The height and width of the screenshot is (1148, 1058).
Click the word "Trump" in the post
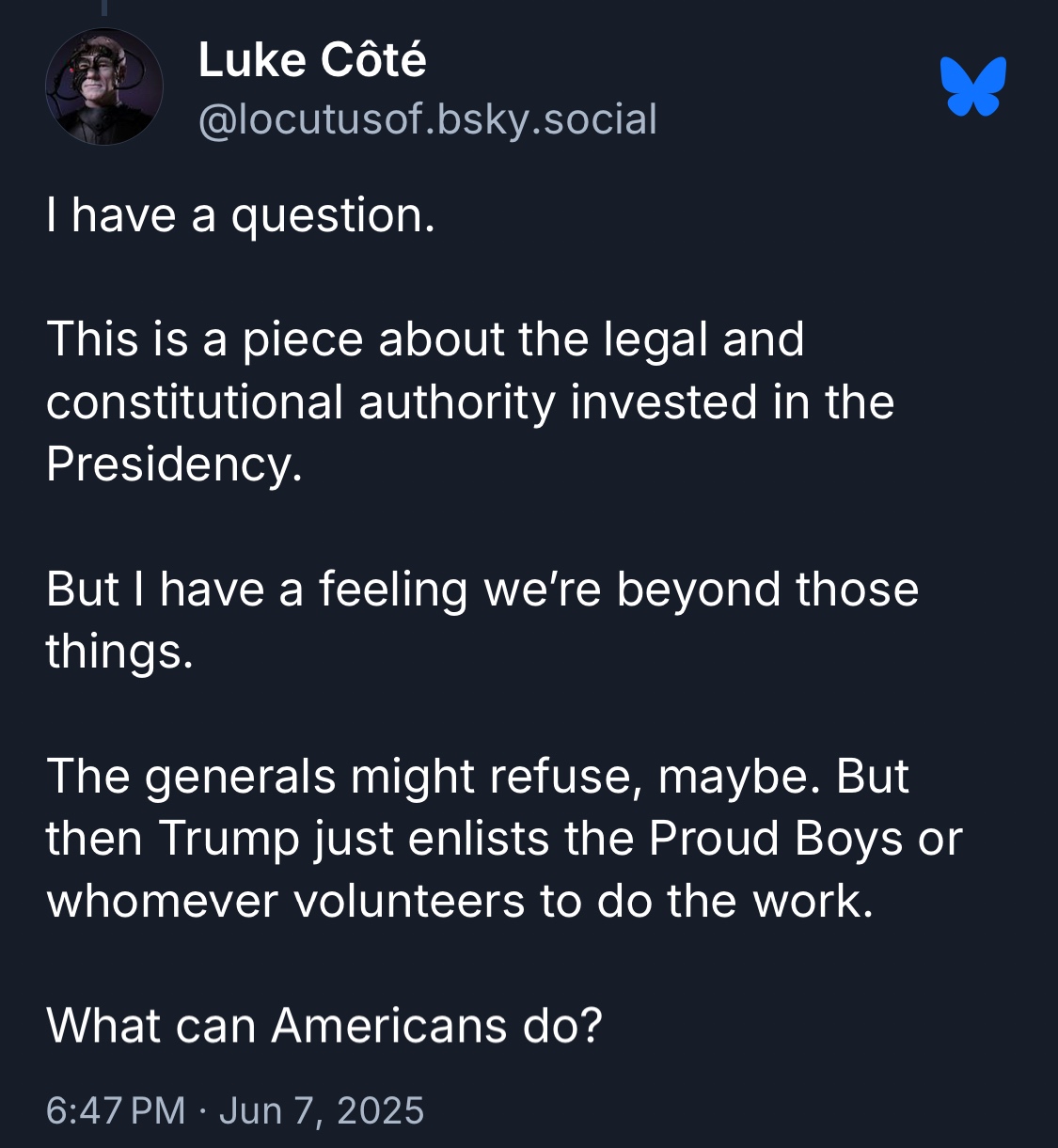pos(229,839)
